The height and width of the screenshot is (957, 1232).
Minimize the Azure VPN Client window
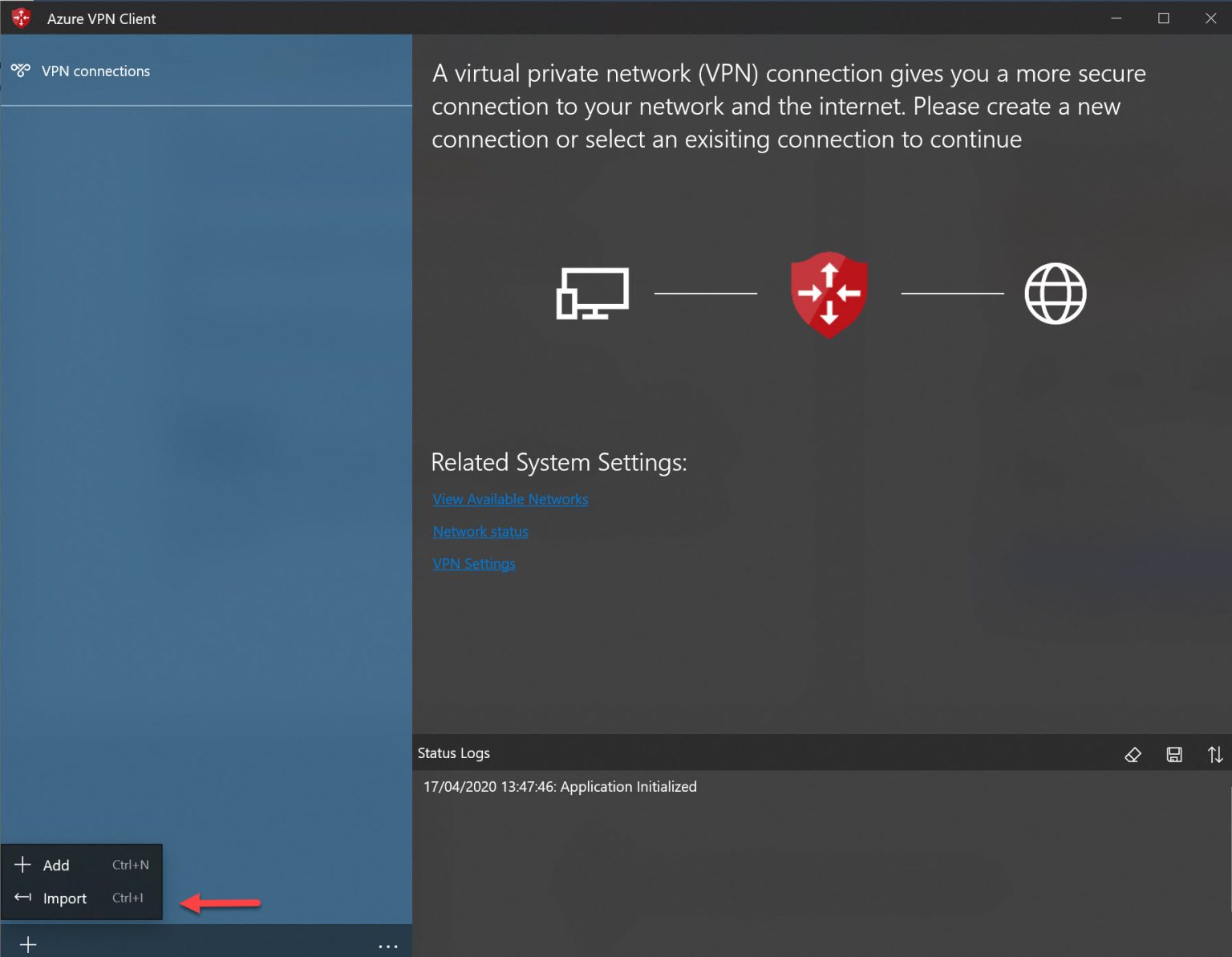point(1116,18)
